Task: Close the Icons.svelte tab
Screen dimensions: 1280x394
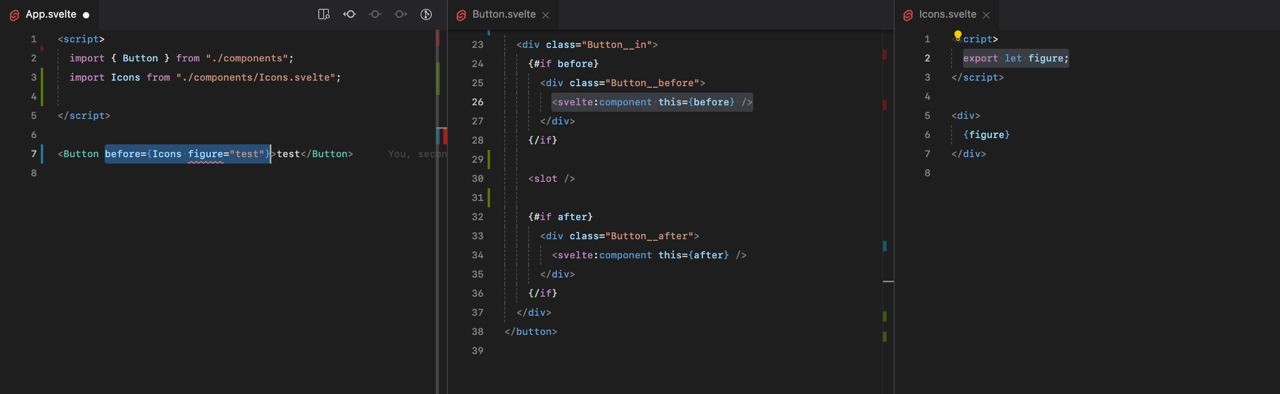Action: pos(986,15)
